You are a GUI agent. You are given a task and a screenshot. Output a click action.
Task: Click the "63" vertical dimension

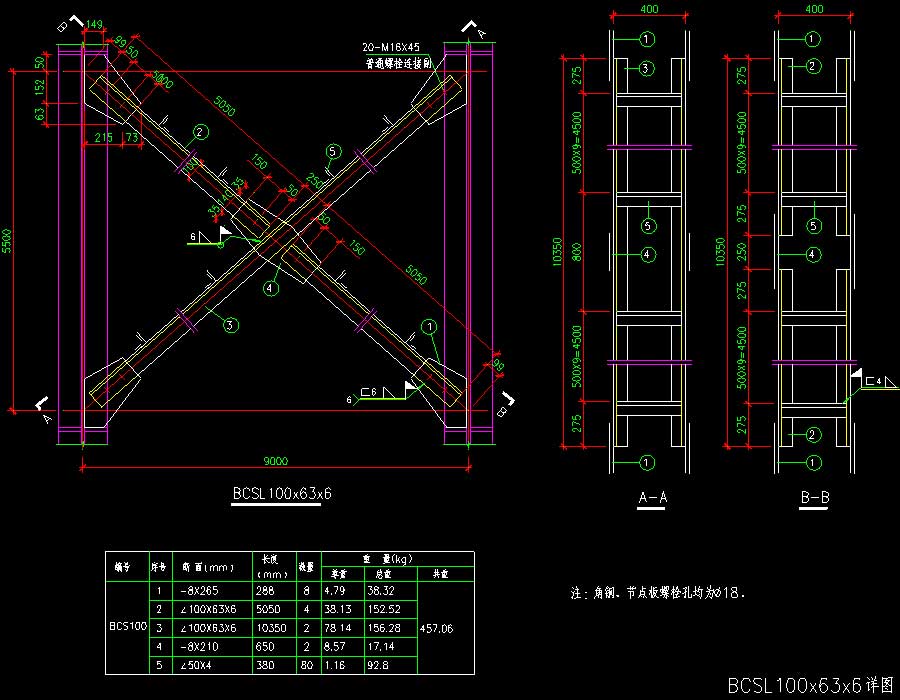(39, 114)
